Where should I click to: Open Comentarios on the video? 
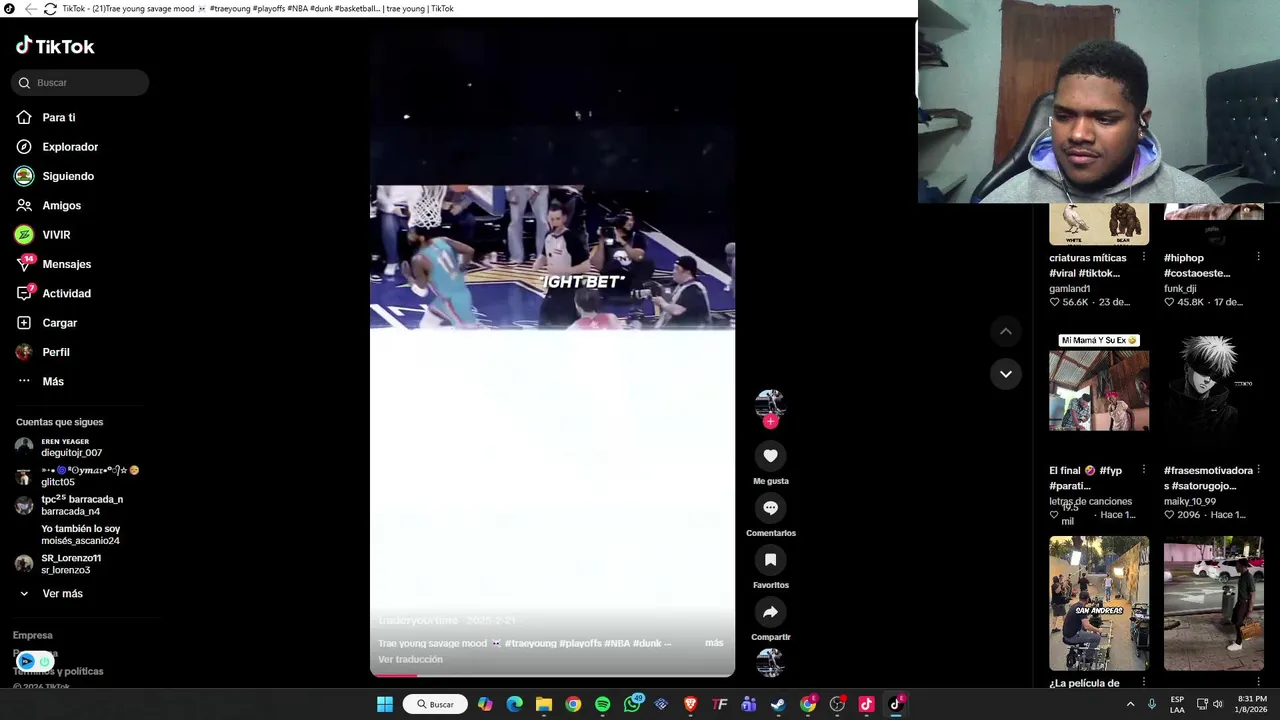pos(770,508)
